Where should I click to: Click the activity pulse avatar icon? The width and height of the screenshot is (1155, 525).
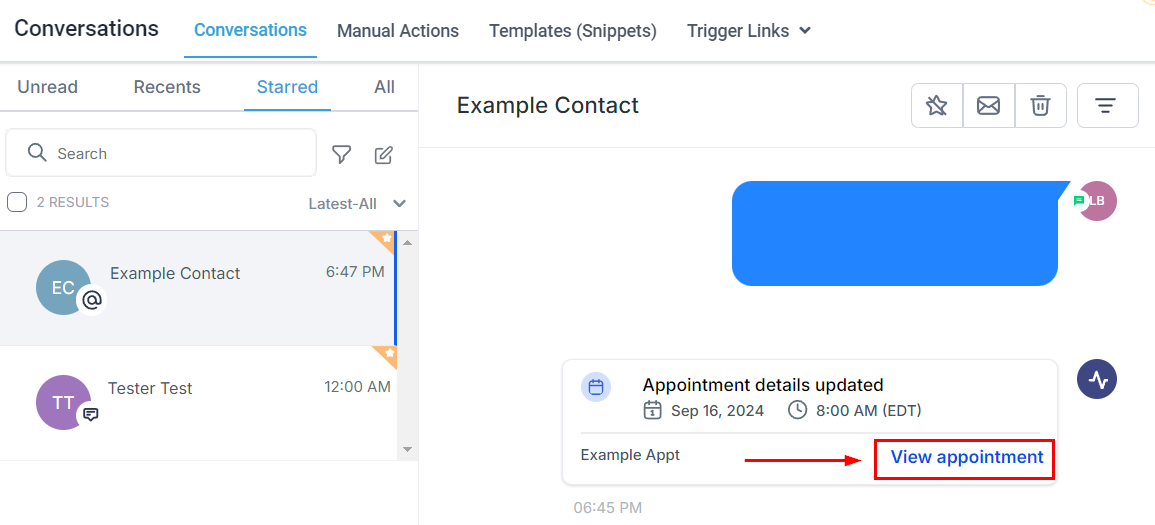[1097, 380]
